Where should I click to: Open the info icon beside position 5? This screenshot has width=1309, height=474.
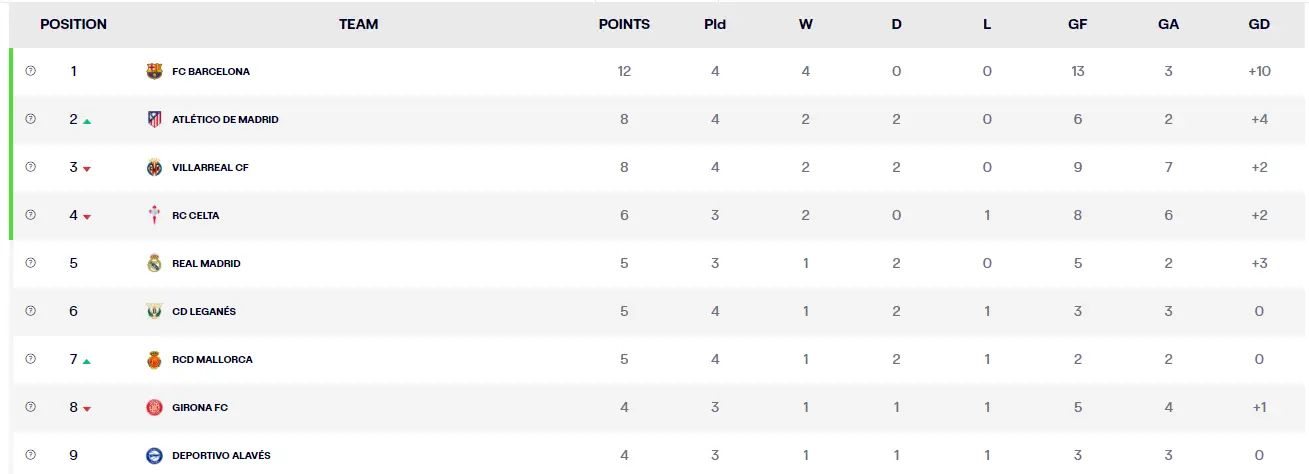(x=30, y=263)
